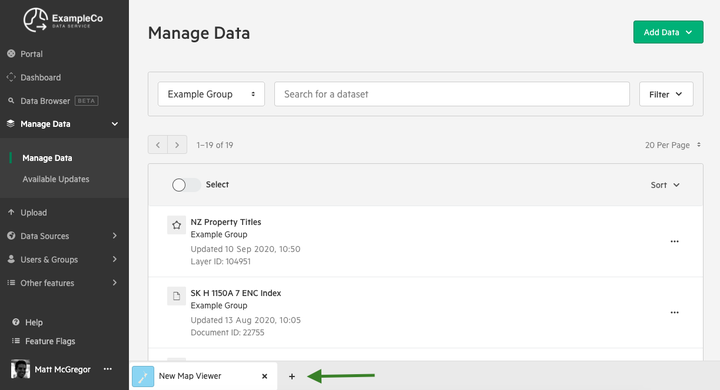Open the user options ellipsis menu

(107, 369)
